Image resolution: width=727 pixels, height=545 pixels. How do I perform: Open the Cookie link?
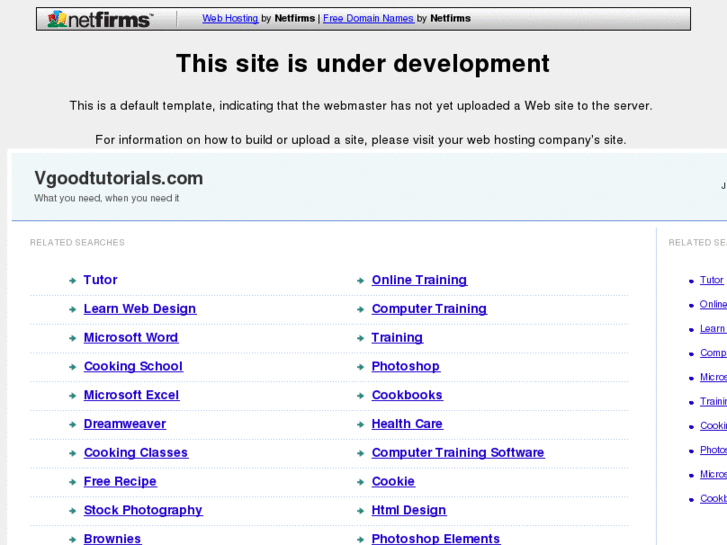[393, 481]
